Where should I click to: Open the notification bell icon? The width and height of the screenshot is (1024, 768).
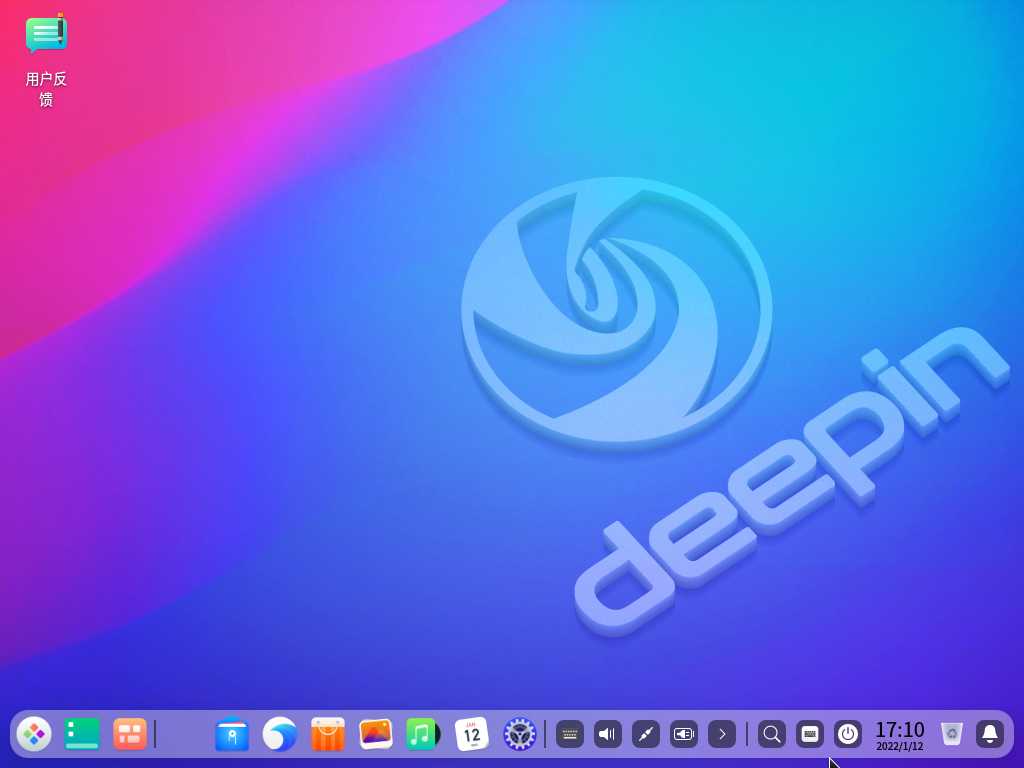click(990, 735)
